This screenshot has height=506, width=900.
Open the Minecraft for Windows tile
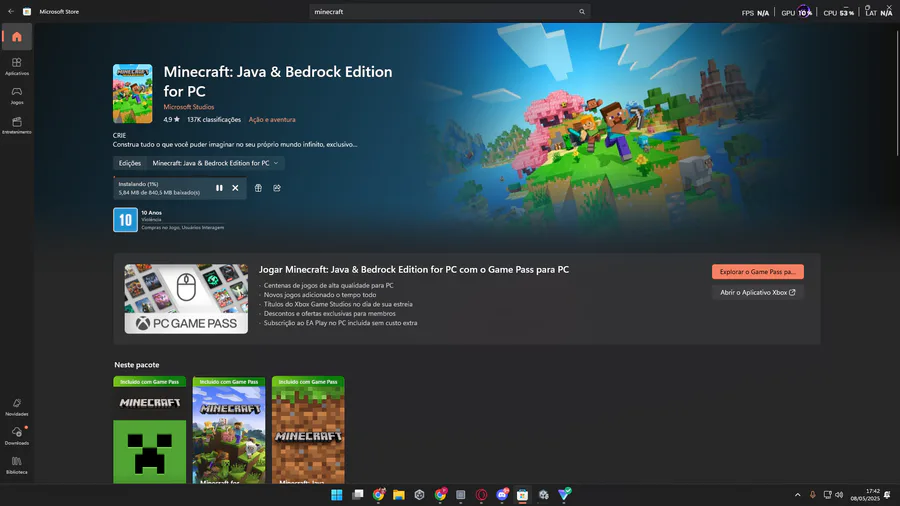[229, 430]
